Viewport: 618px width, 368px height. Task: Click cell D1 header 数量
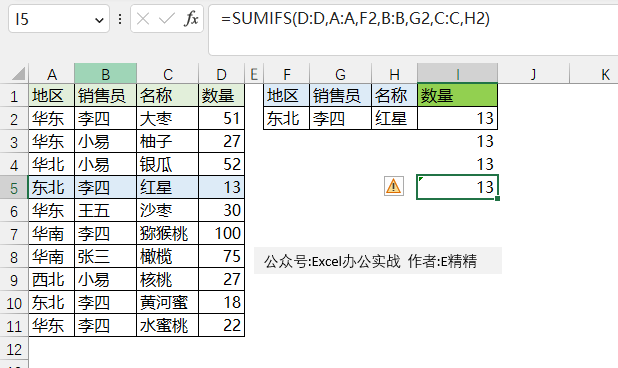point(222,95)
